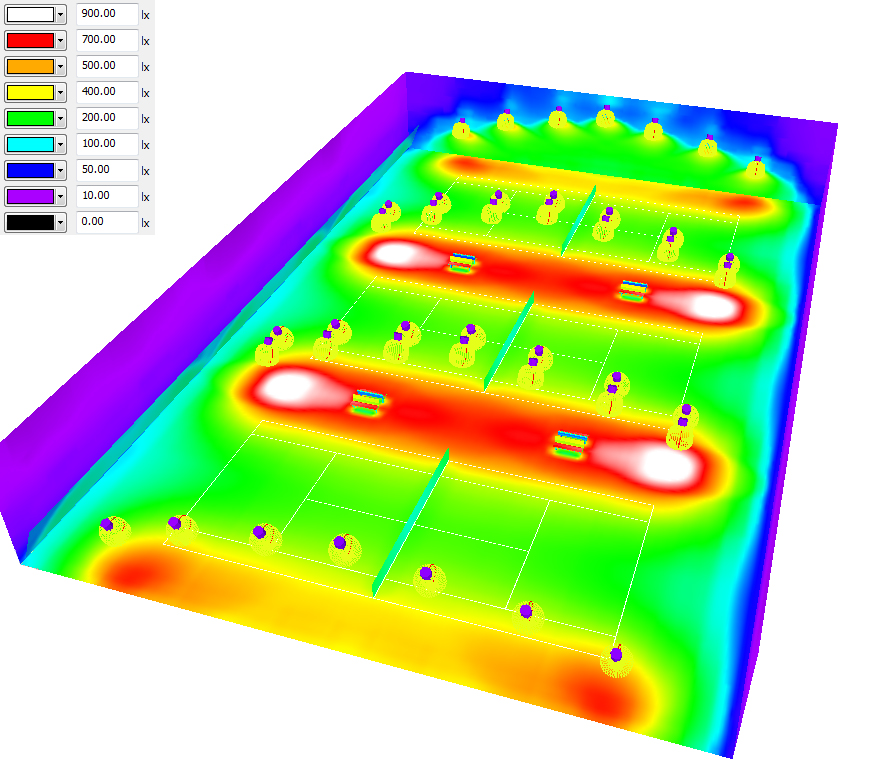Open the dropdown arrow beside the cyan swatch
The width and height of the screenshot is (871, 782).
61,144
